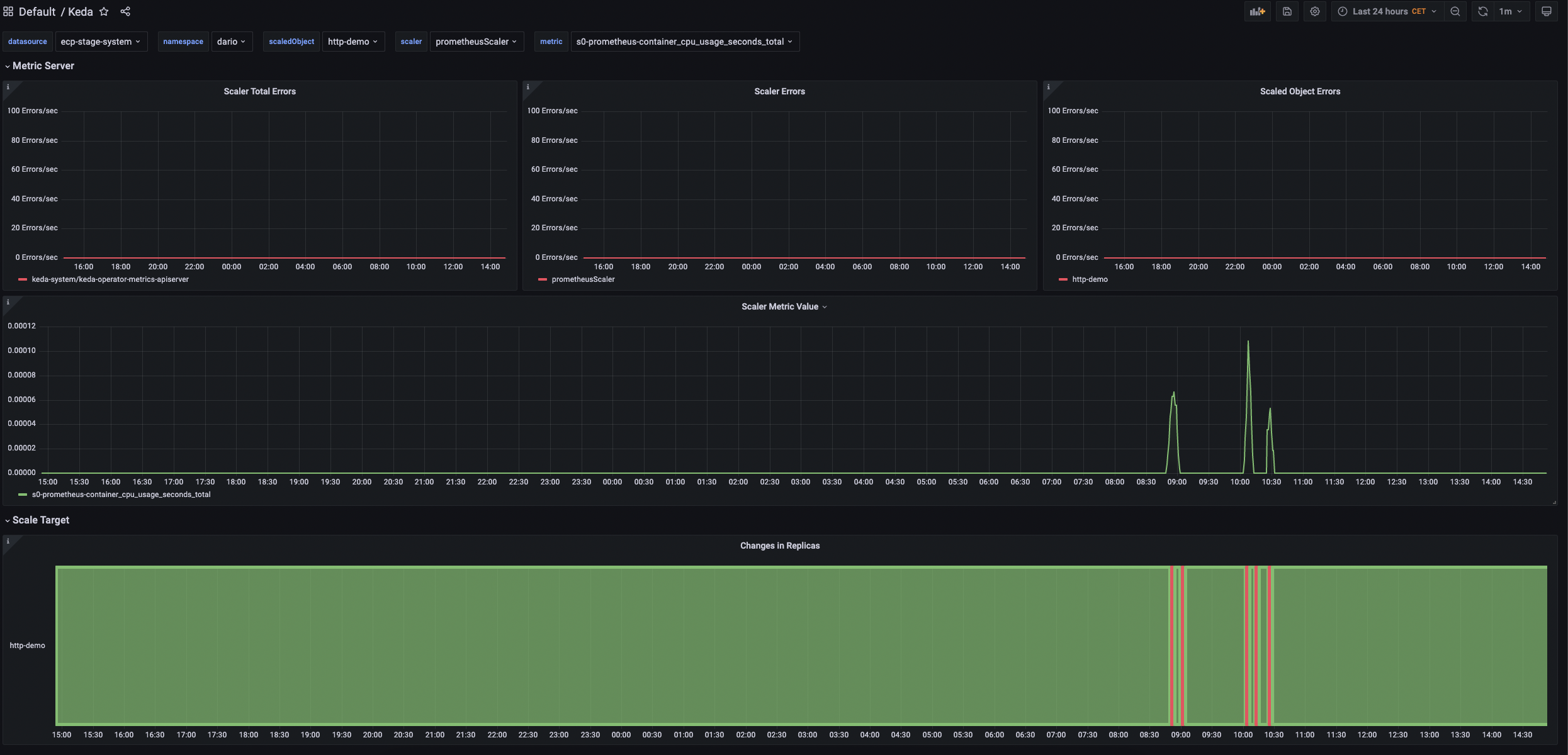Toggle the http-demo series in Scaled Object Errors
1568x755 pixels.
tap(1090, 279)
